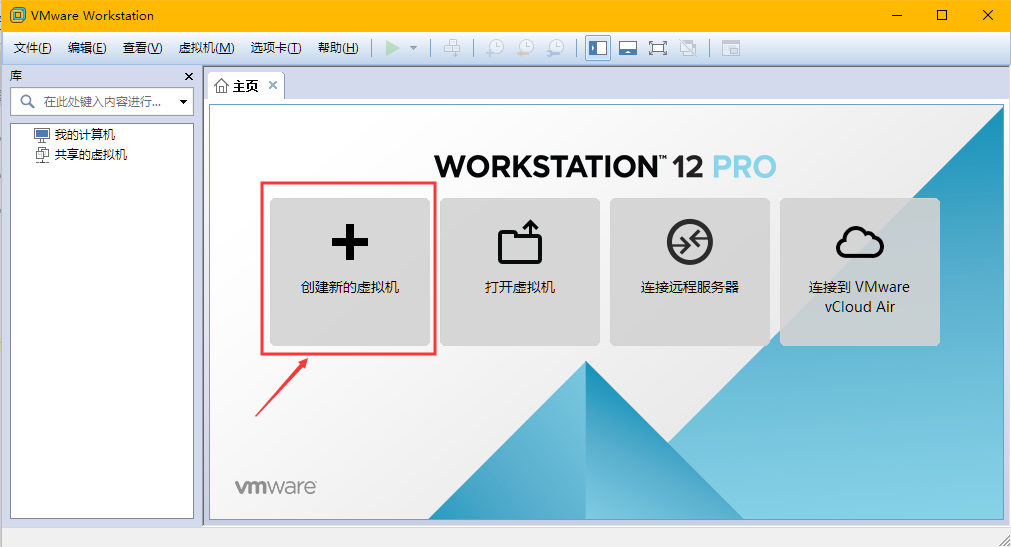Open the 选项卡(T) menu

[276, 48]
